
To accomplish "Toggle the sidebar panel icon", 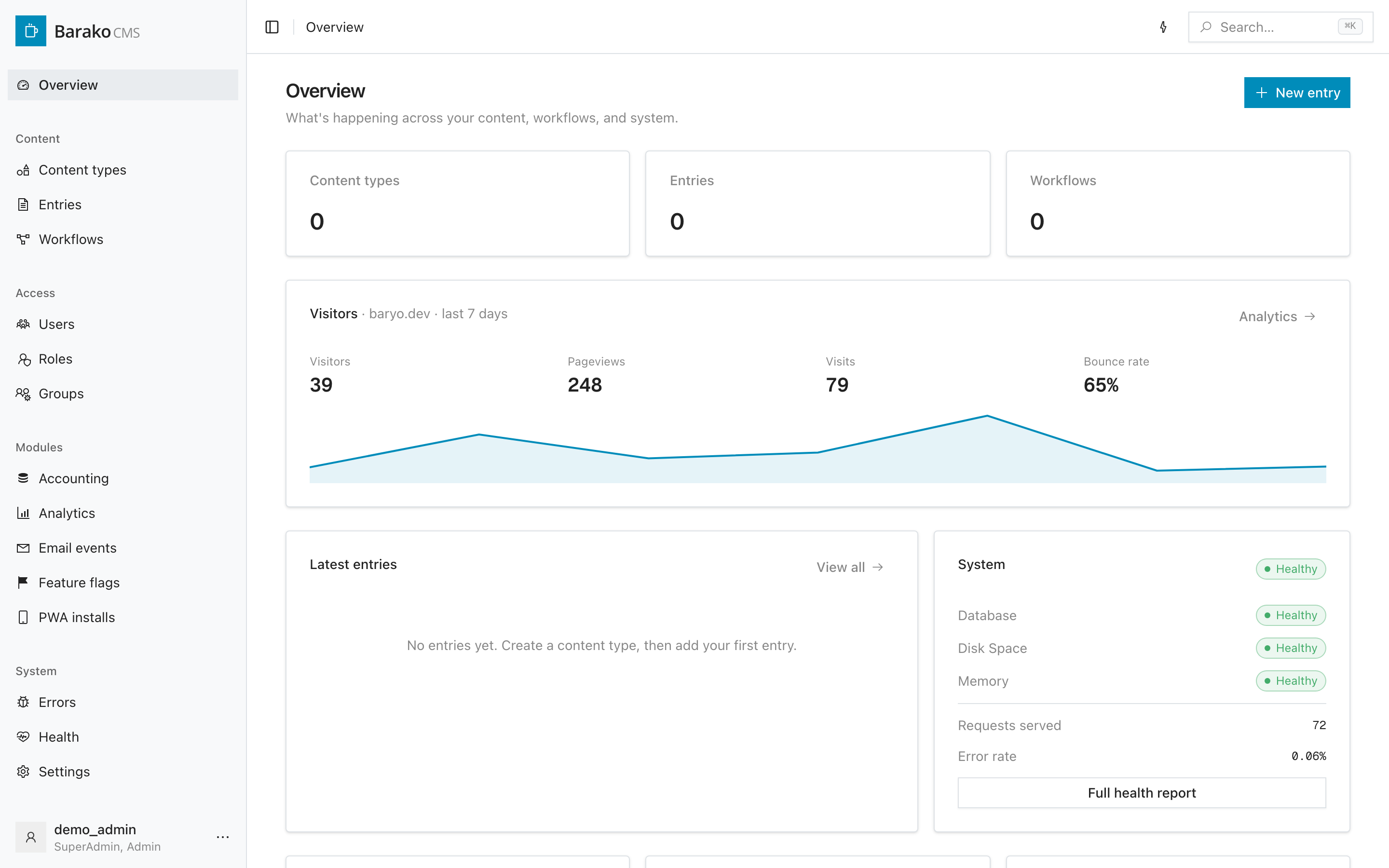I will tap(272, 27).
